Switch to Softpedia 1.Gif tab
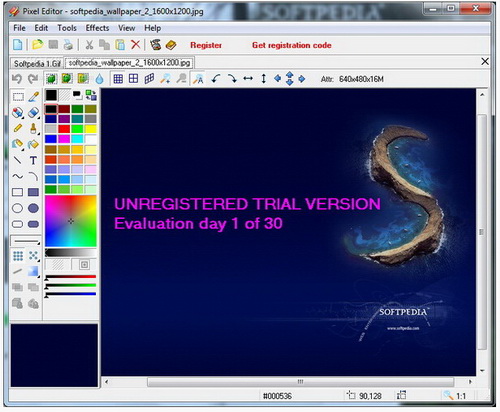The image size is (500, 412). (37, 63)
